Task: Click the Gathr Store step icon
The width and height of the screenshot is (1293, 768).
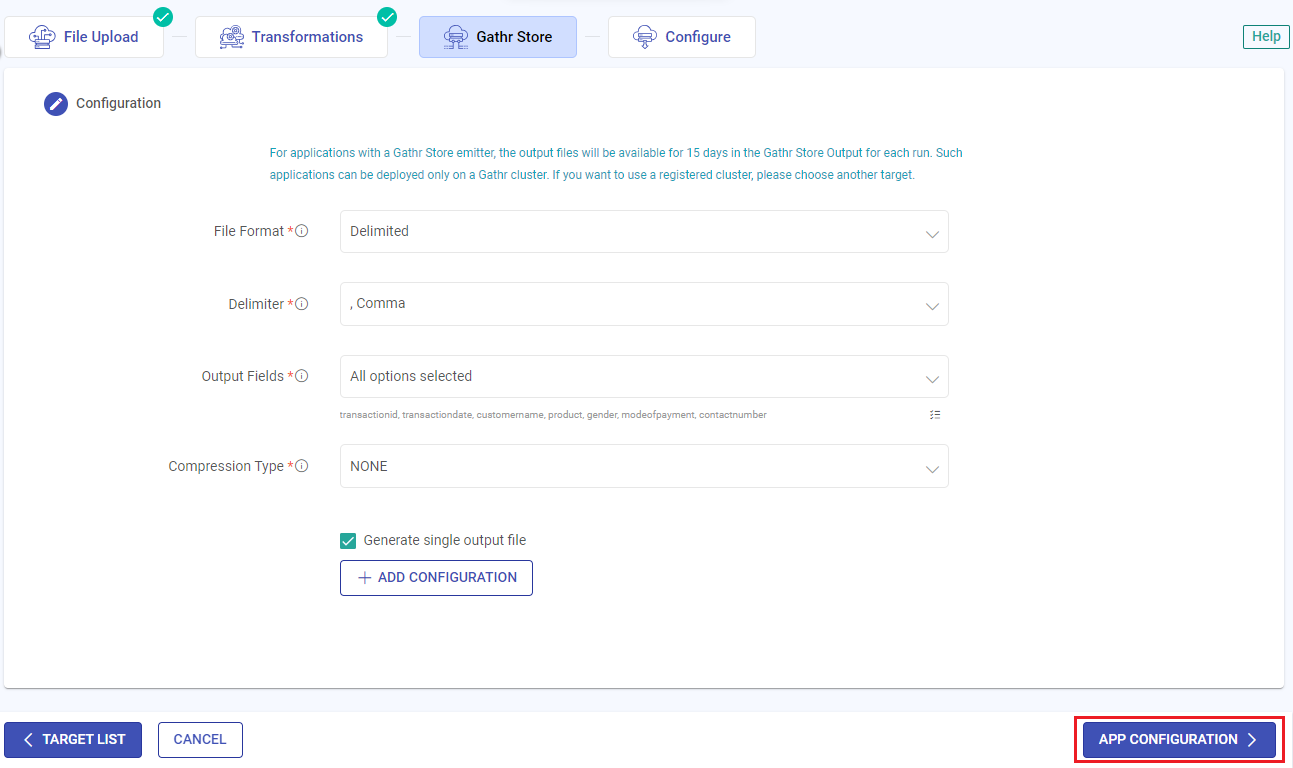Action: coord(456,37)
